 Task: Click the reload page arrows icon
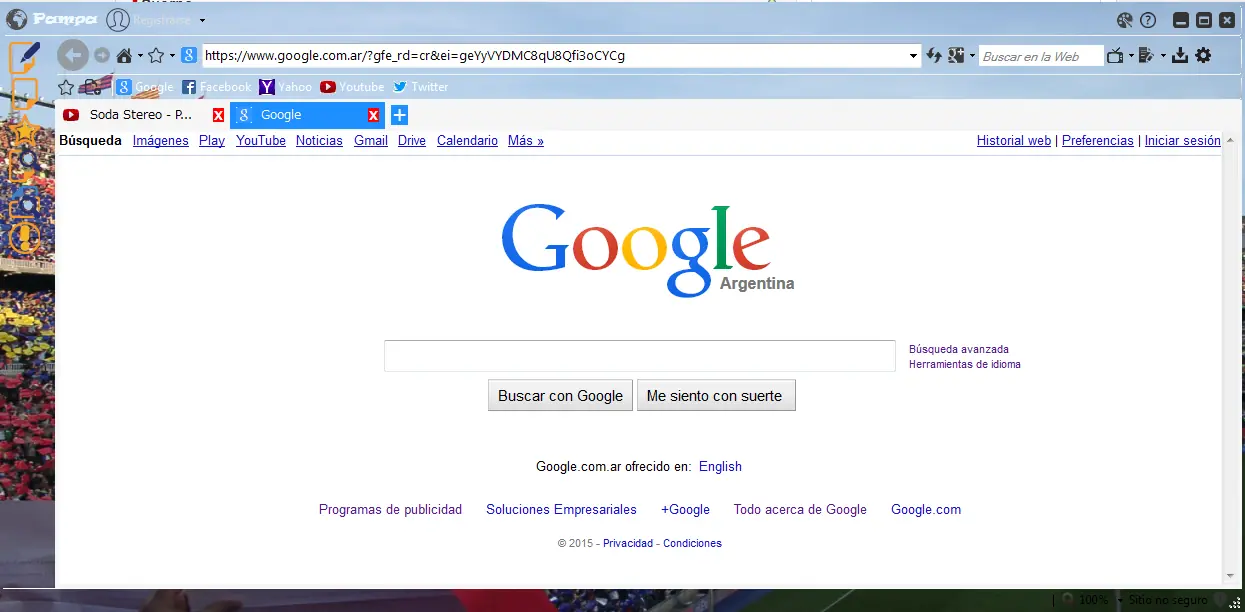coord(934,55)
